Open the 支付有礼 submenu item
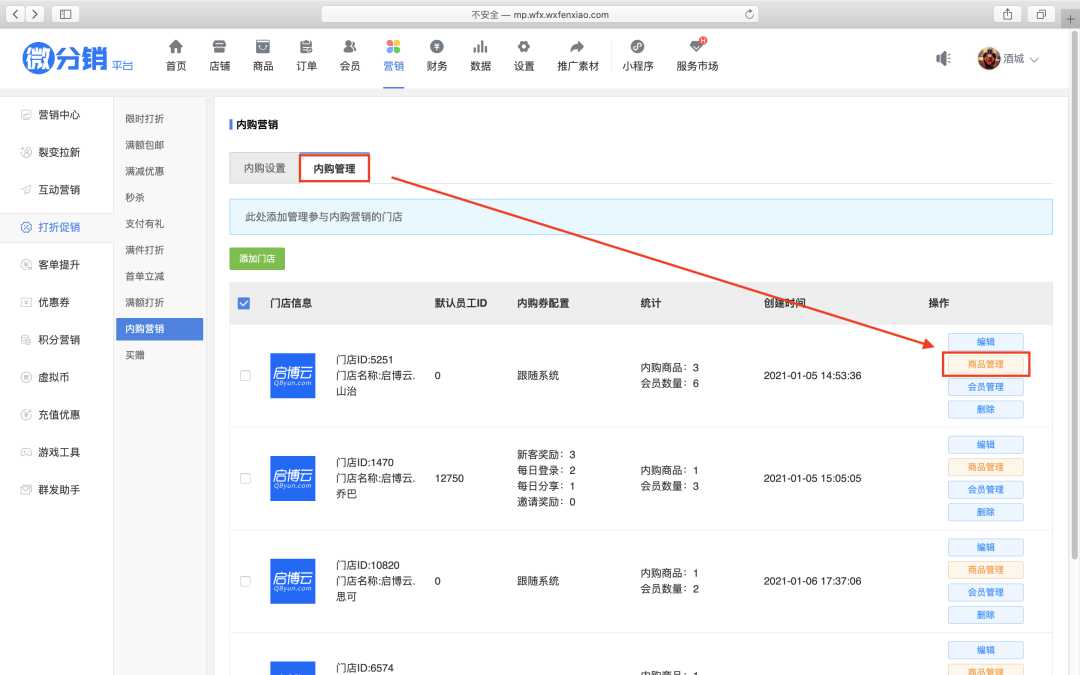 click(x=145, y=224)
